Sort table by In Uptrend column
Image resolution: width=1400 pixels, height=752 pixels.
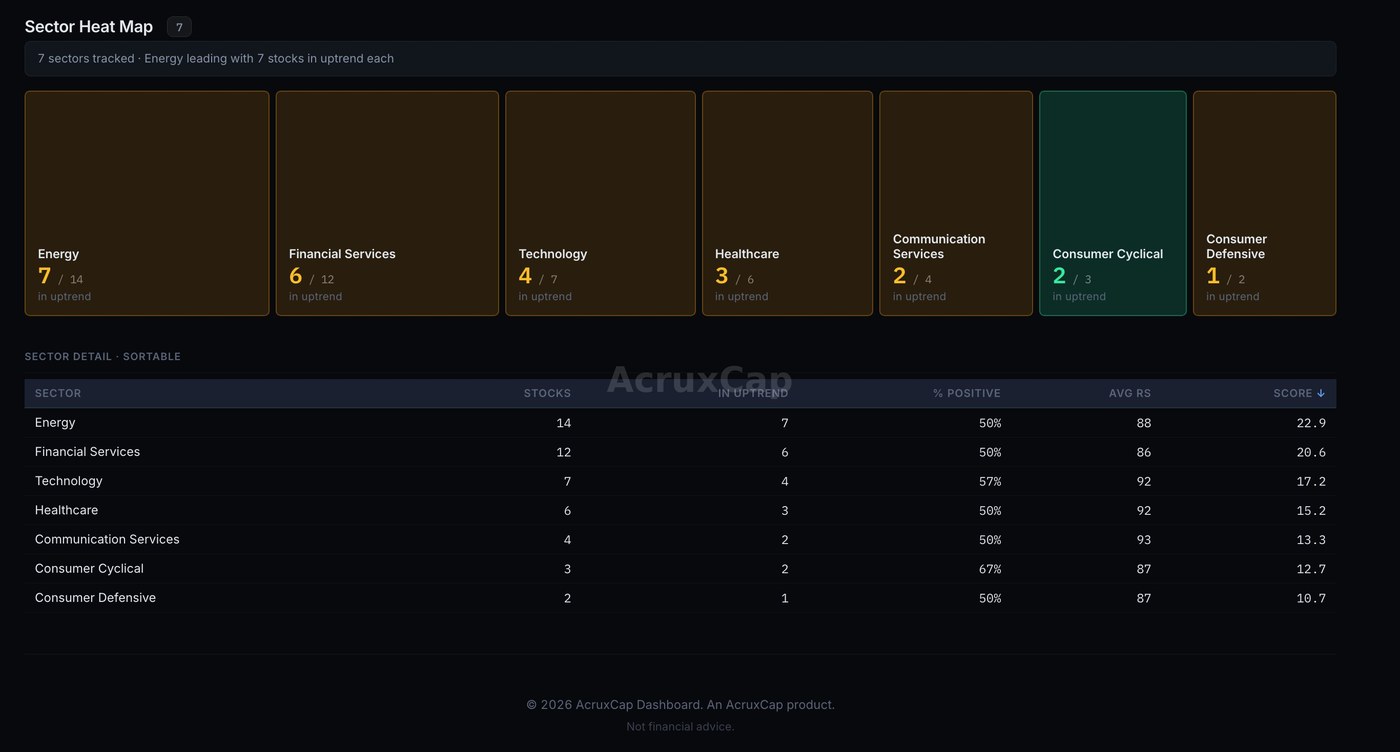[753, 393]
